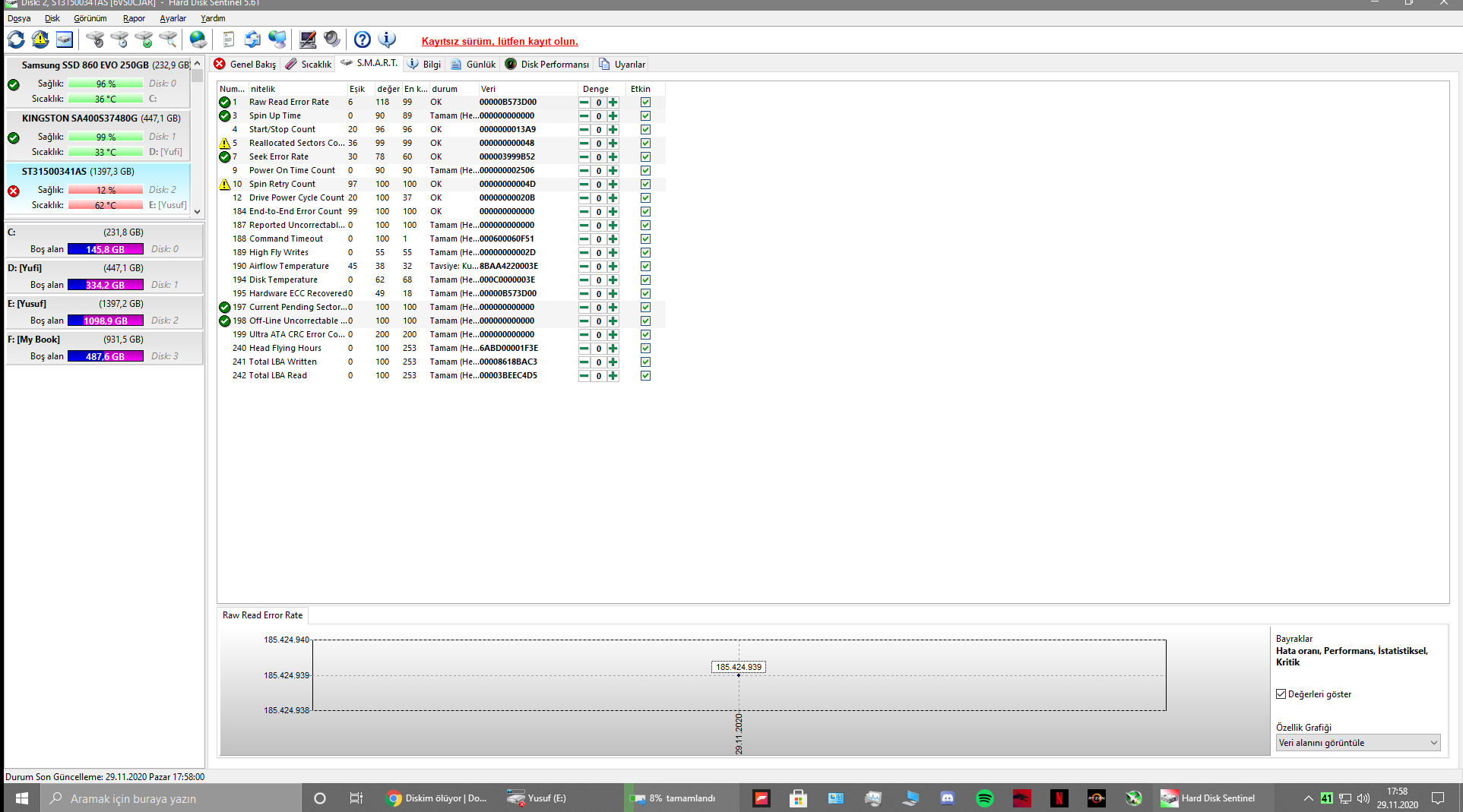Click the Windows Start button
Screen dimensions: 1463x812
22,798
